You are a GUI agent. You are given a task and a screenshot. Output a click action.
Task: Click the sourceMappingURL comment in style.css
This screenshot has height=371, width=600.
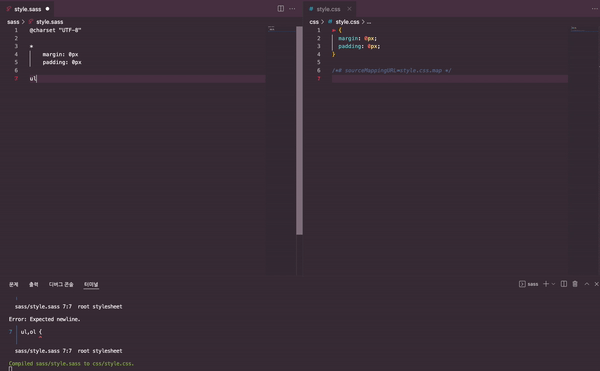(x=391, y=70)
